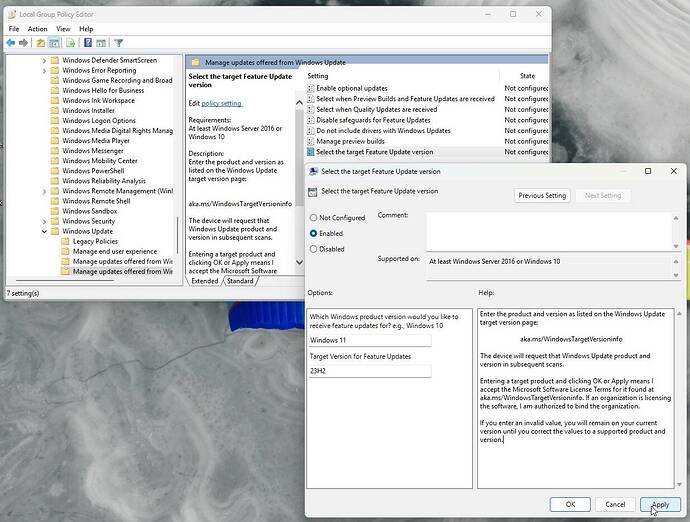Switch to the Standard tab

click(x=240, y=281)
